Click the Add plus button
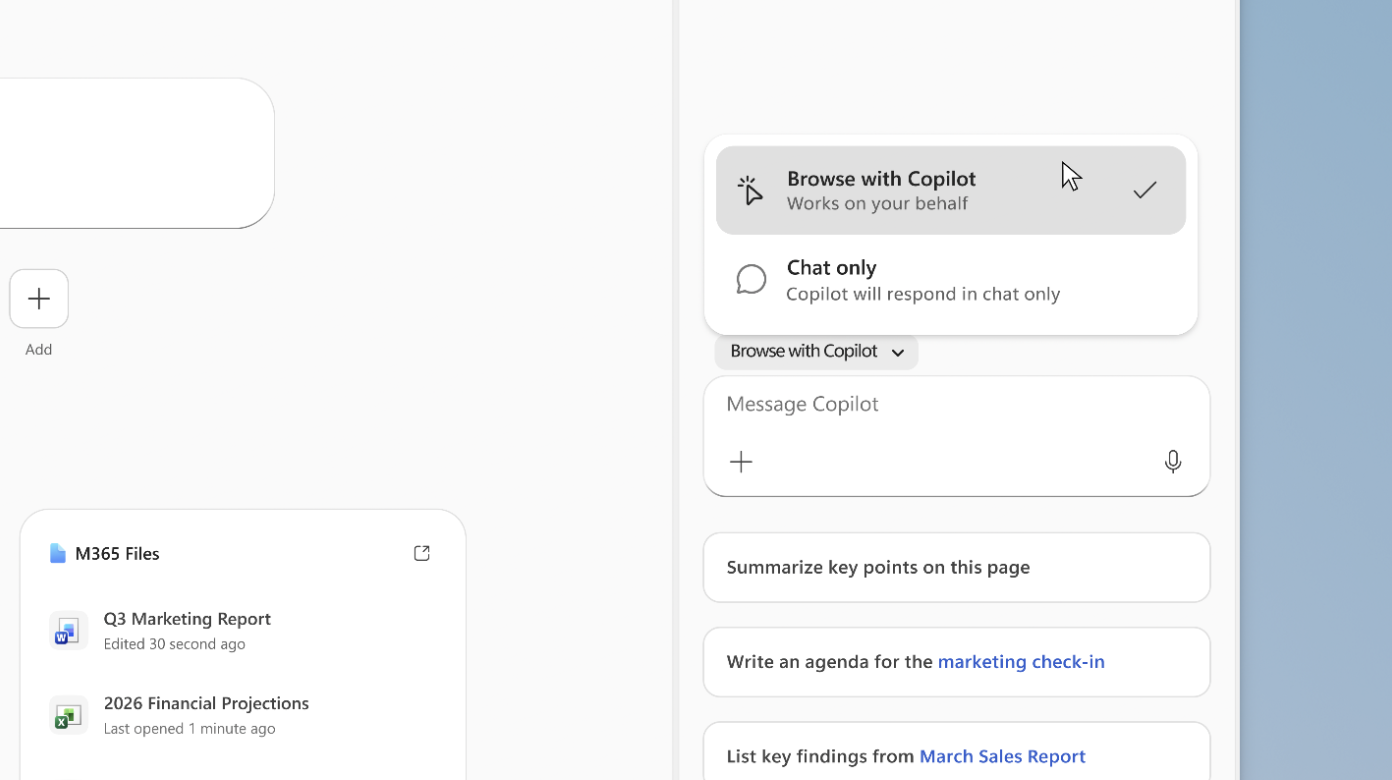Image resolution: width=1392 pixels, height=780 pixels. tap(39, 298)
